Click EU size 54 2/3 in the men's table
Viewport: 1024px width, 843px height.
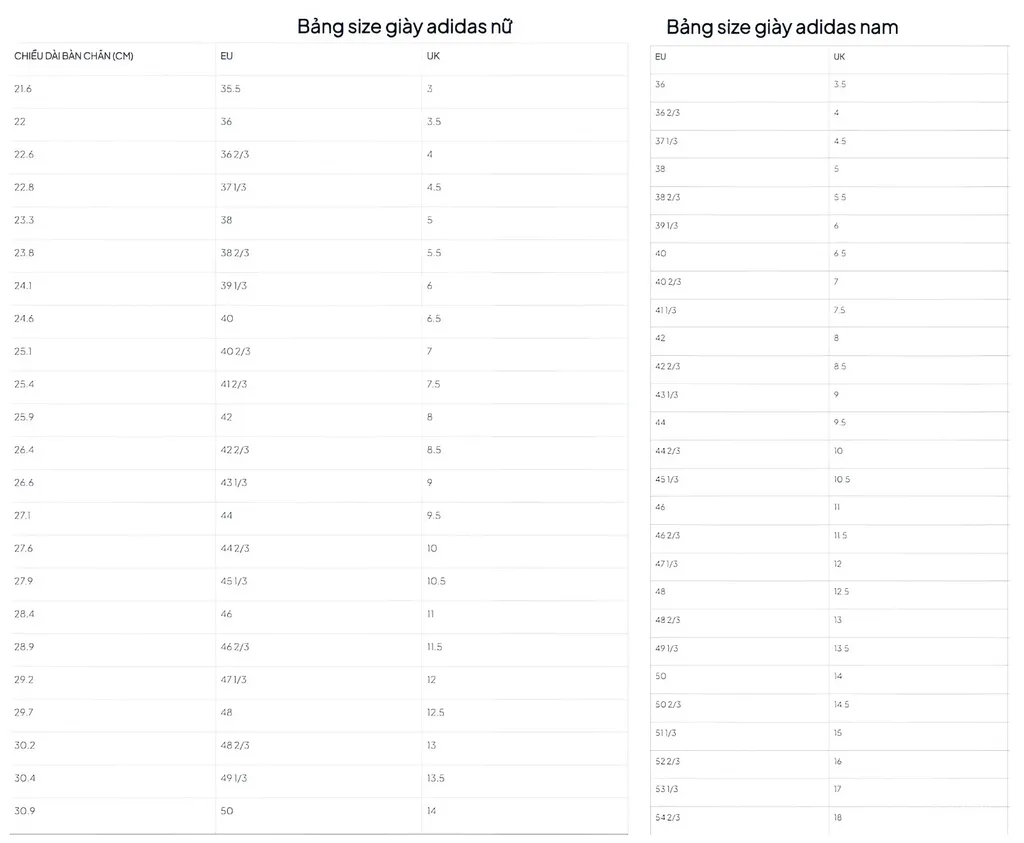(x=667, y=818)
